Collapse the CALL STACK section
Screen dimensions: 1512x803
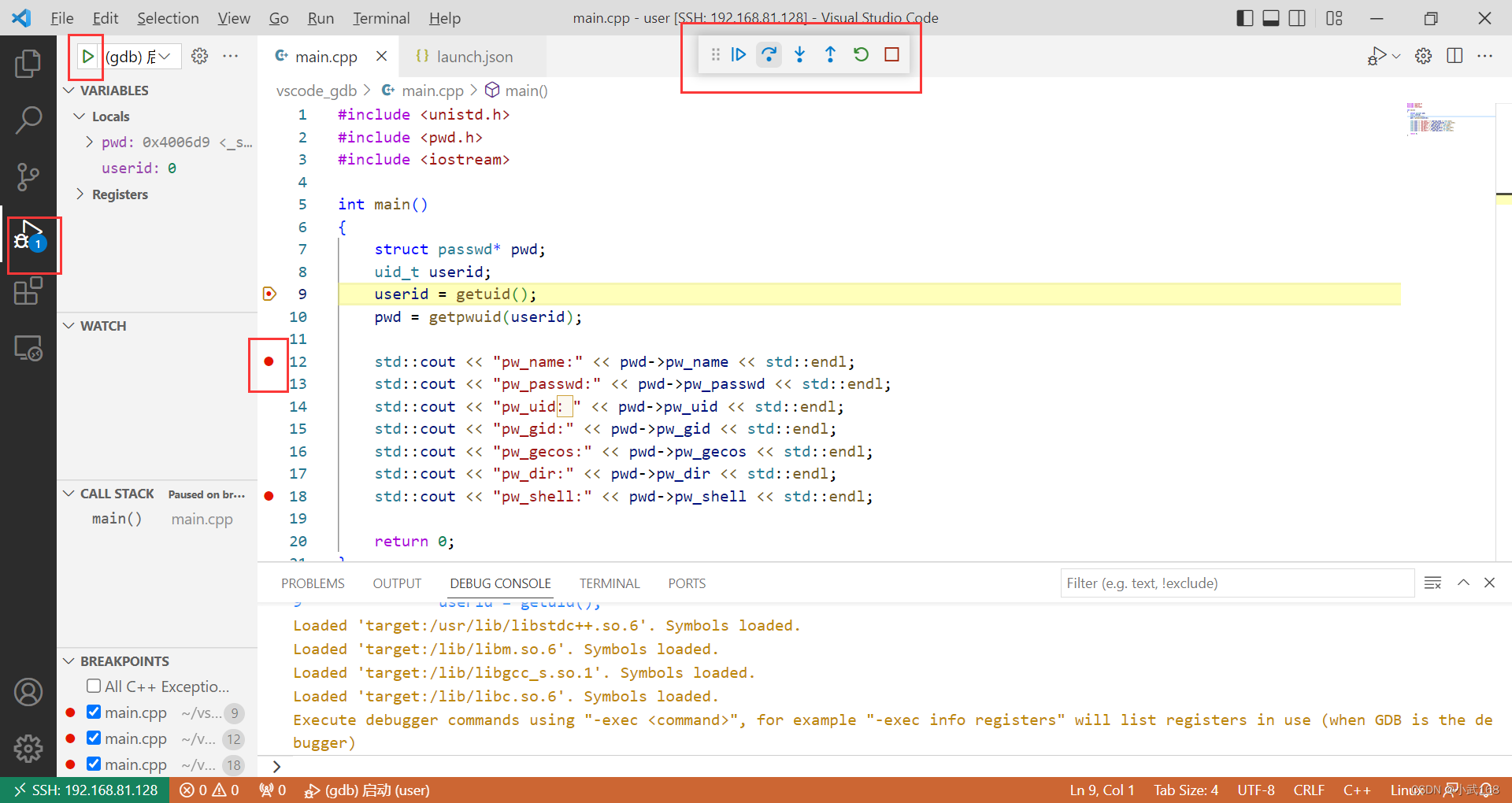coord(69,494)
